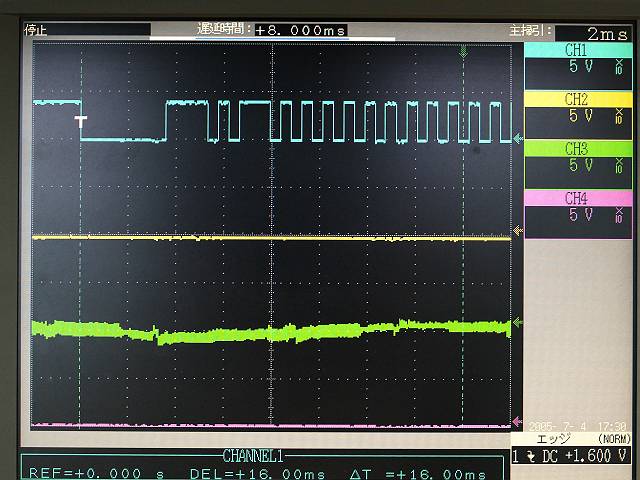Click the white T trigger position marker

point(81,120)
